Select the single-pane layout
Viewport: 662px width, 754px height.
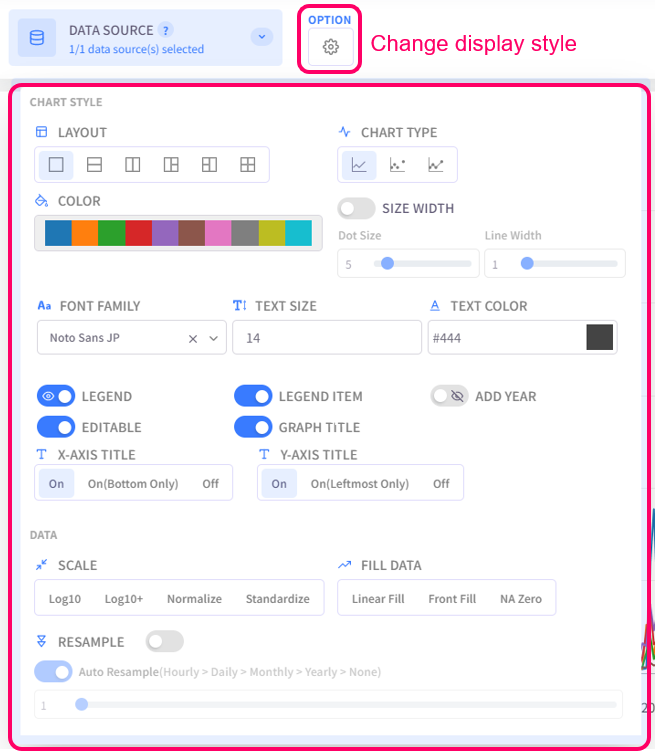pos(56,165)
